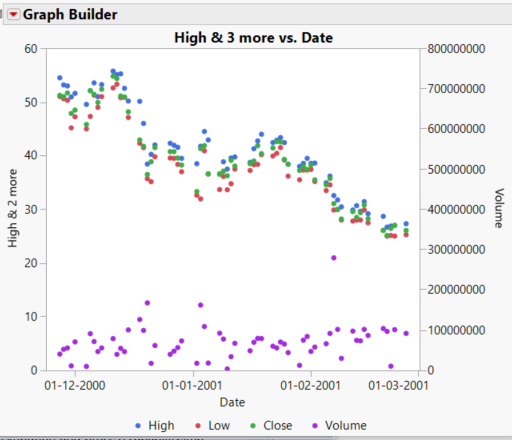The image size is (512, 440).
Task: Click the 100000000 tick on Volume axis
Action: (x=456, y=330)
